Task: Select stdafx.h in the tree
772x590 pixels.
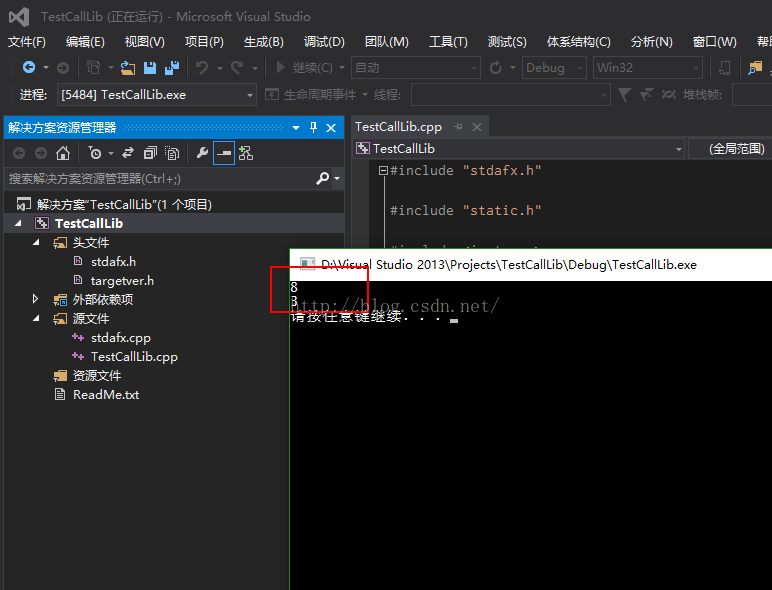Action: click(113, 262)
